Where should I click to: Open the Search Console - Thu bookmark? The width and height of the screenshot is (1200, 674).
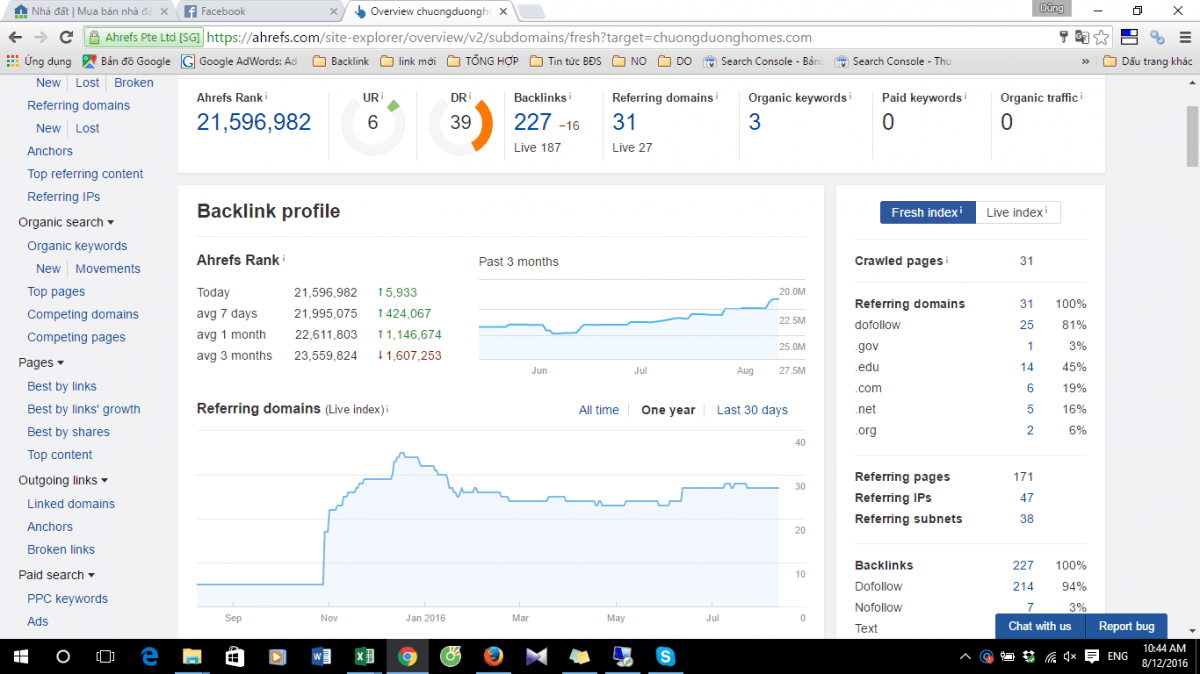coord(892,61)
